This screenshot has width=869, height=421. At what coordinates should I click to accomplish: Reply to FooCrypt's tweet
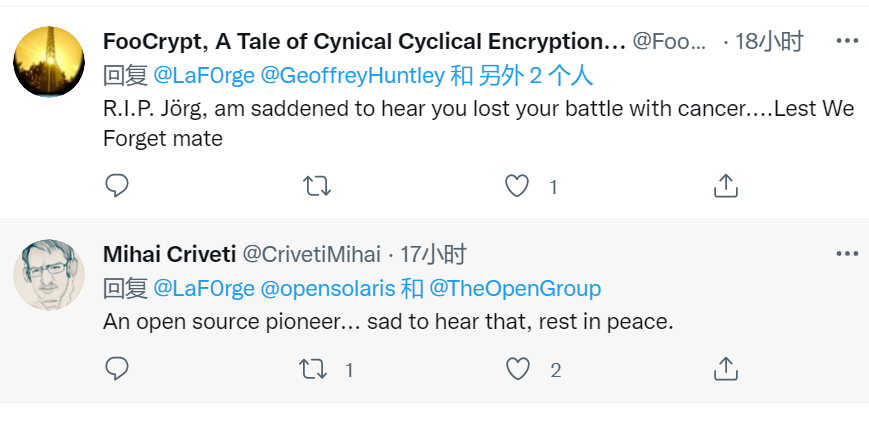[117, 185]
